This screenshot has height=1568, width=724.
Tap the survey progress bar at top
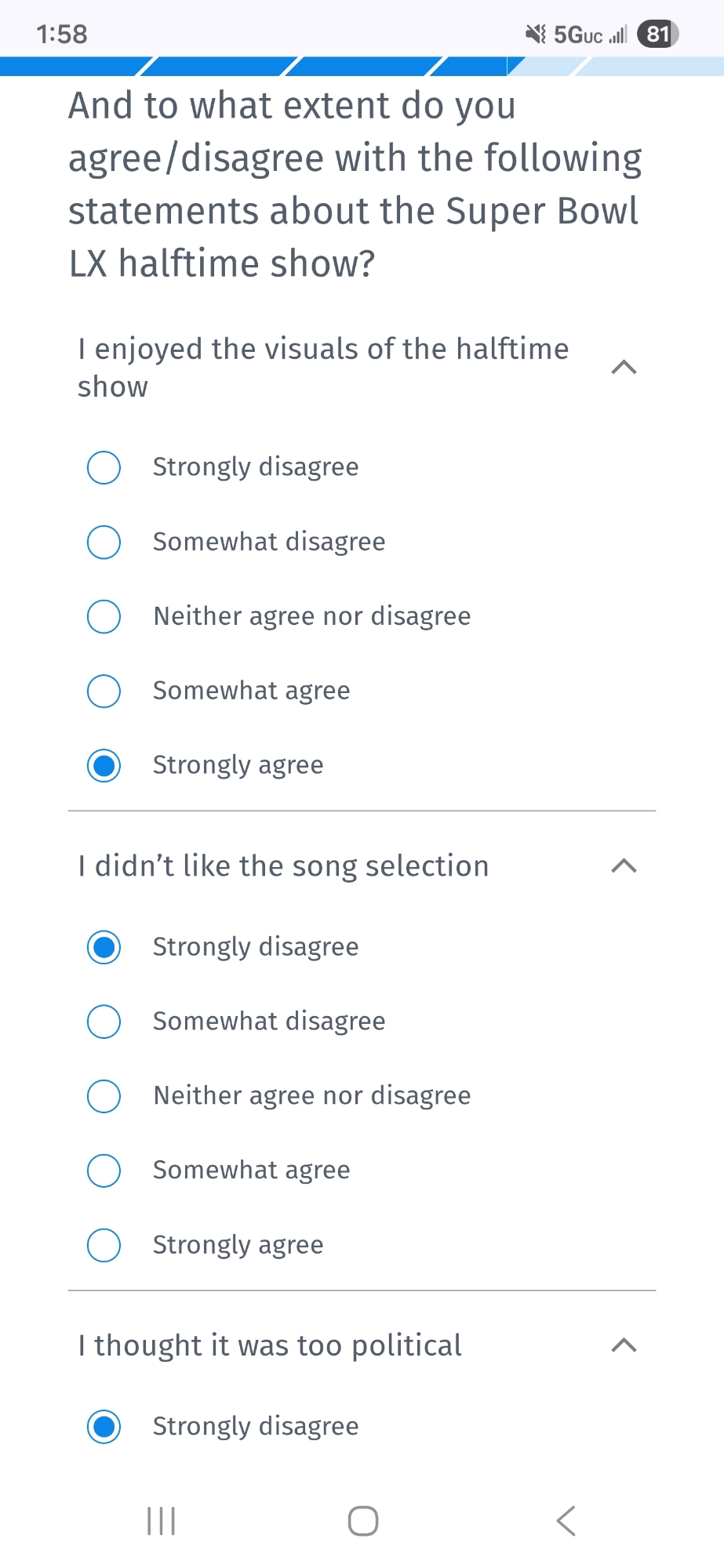[x=362, y=66]
